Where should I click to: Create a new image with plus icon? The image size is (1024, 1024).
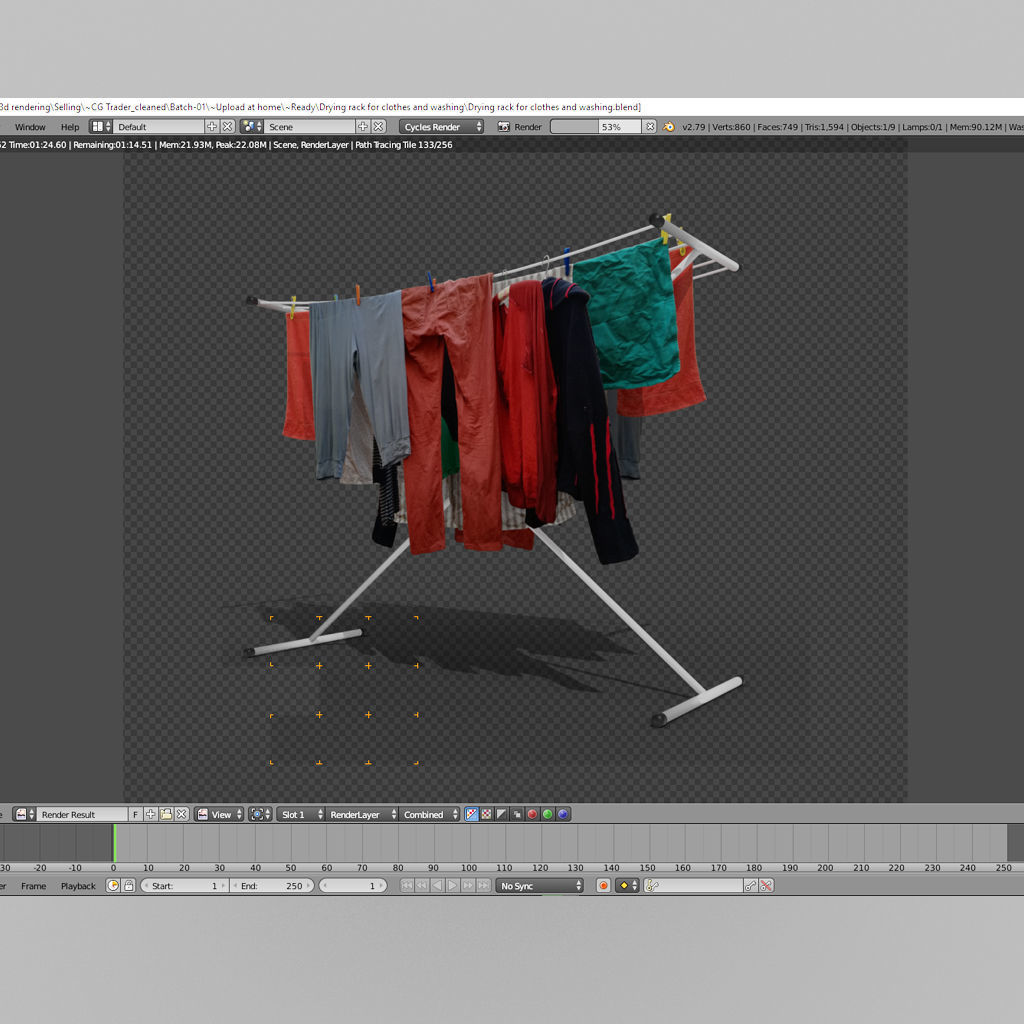click(x=151, y=814)
